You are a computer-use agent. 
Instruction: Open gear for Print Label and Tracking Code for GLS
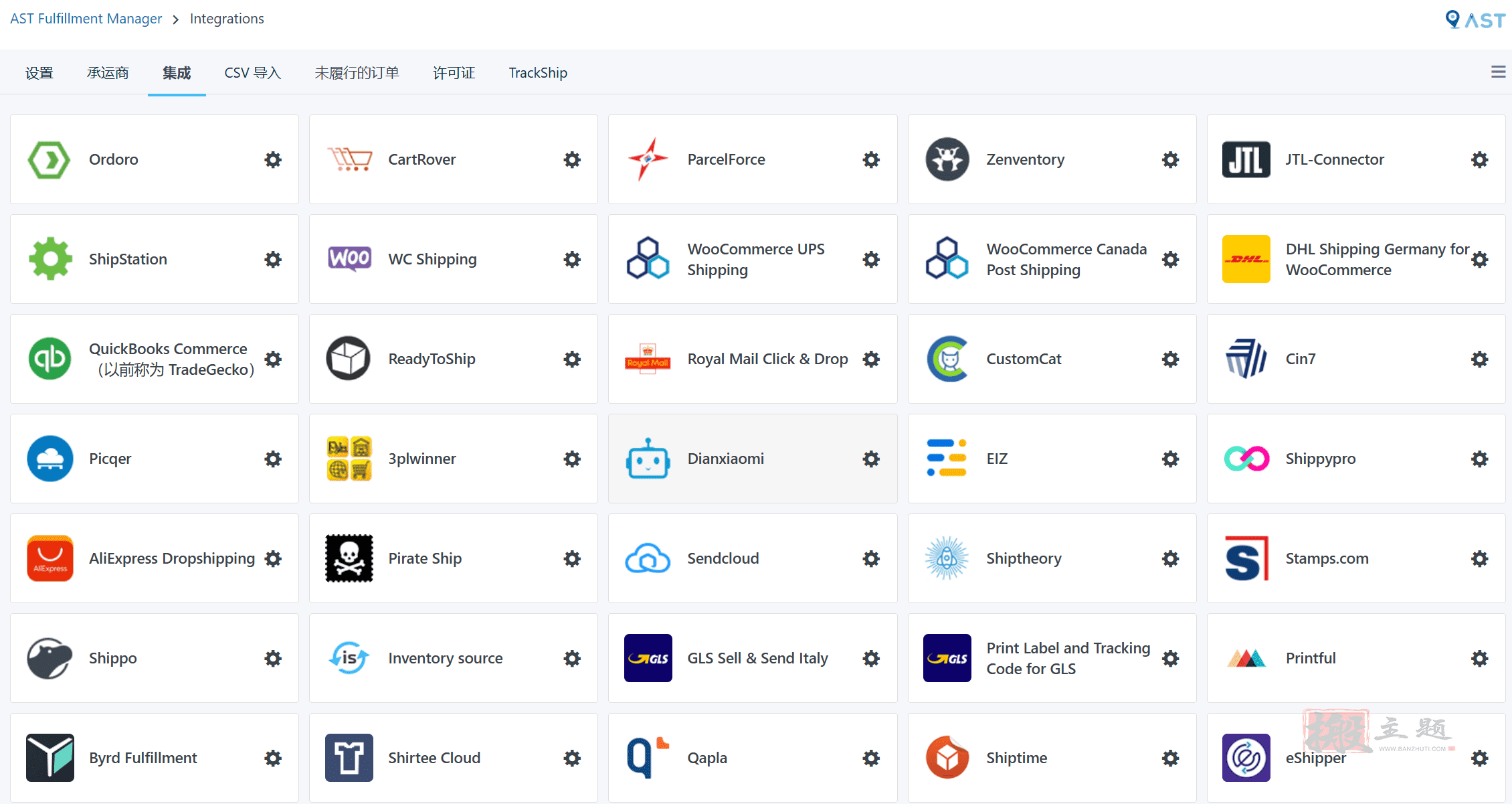click(1170, 658)
